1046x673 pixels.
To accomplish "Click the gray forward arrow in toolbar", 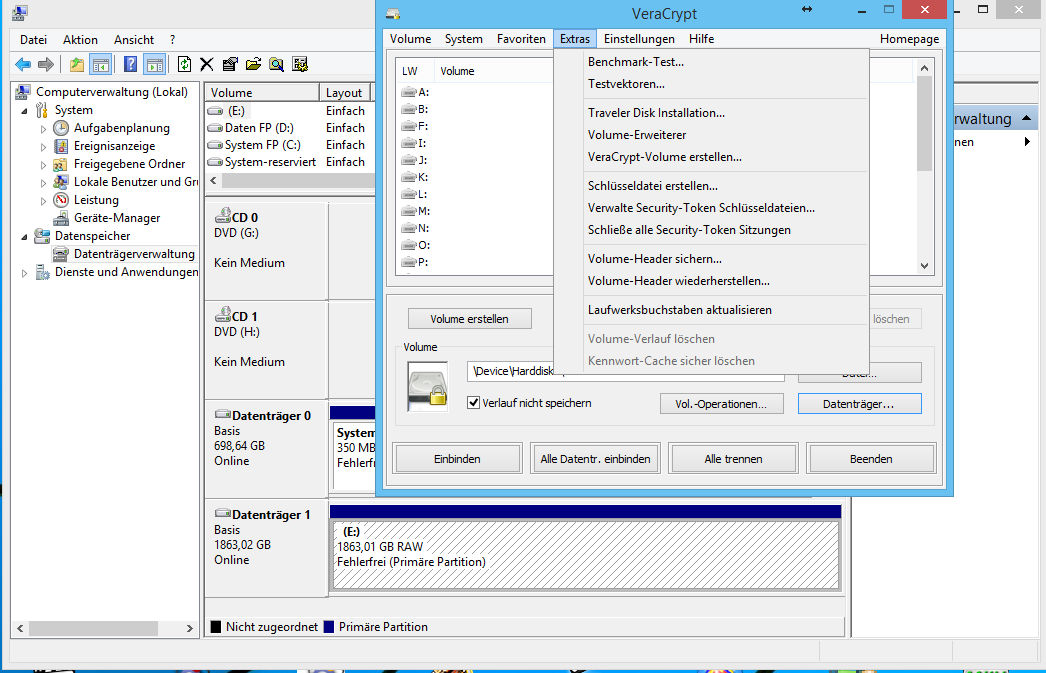I will [45, 65].
